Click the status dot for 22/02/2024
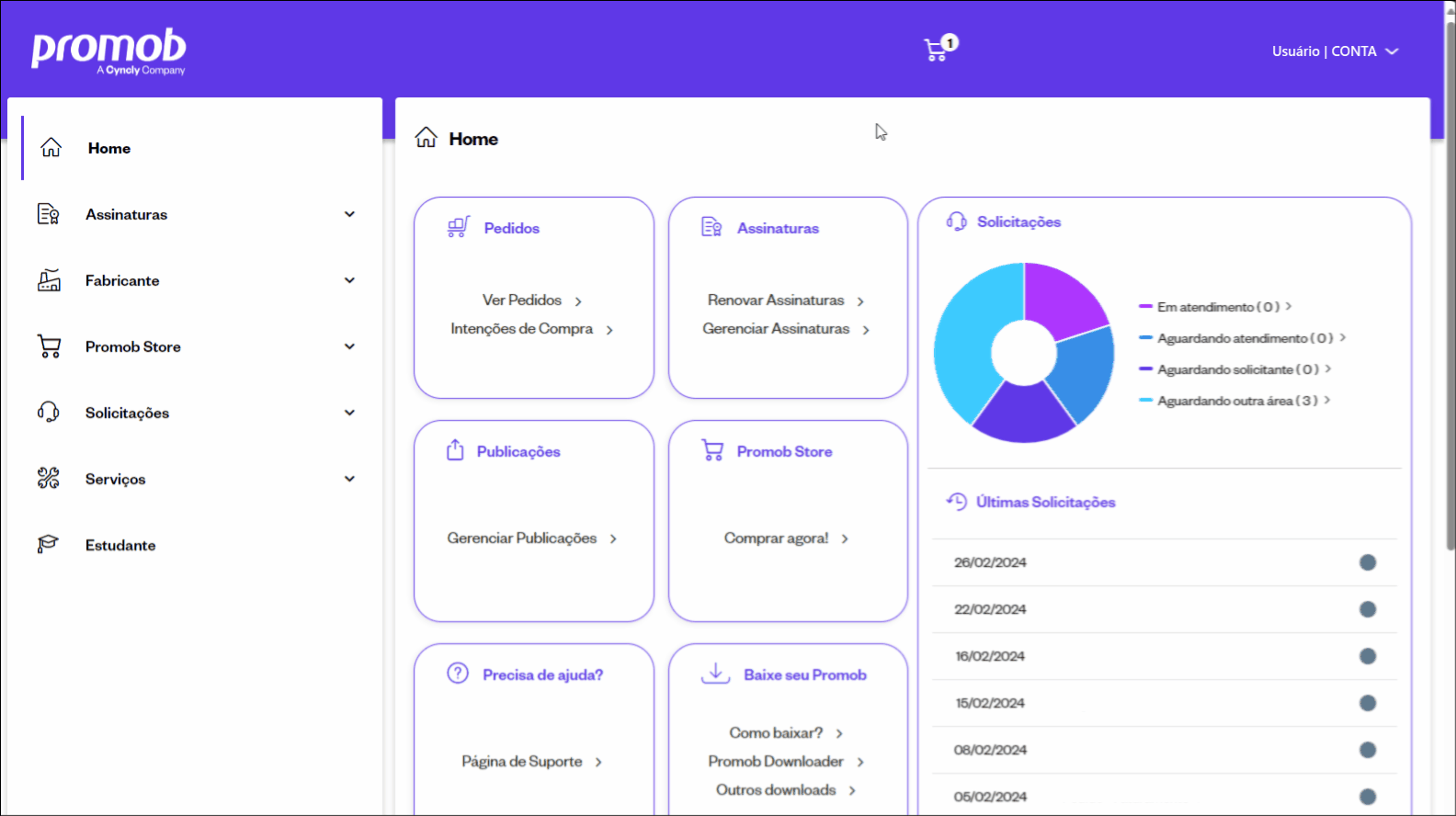 [1368, 609]
